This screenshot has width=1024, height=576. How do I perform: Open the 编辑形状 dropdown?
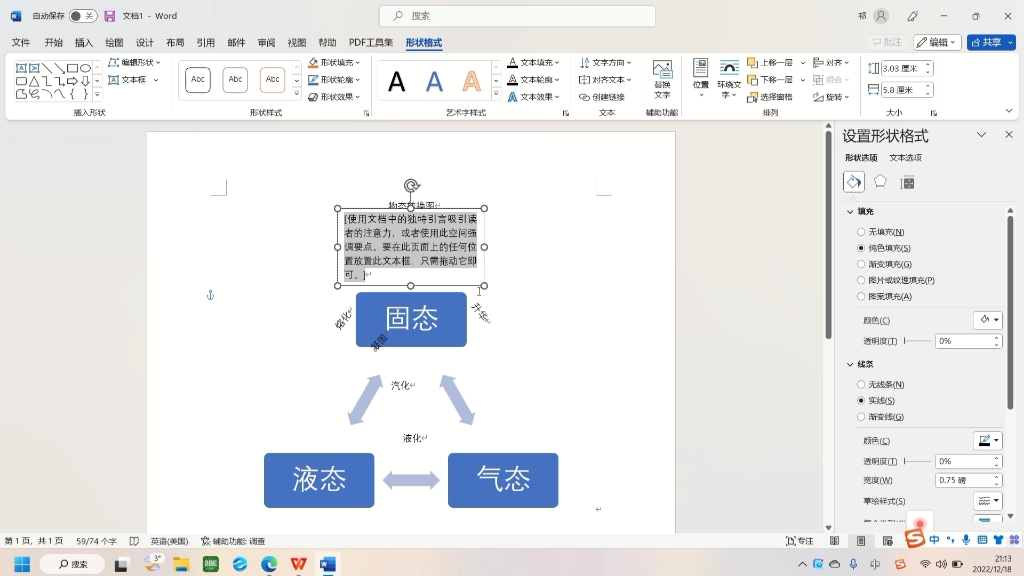coord(136,62)
